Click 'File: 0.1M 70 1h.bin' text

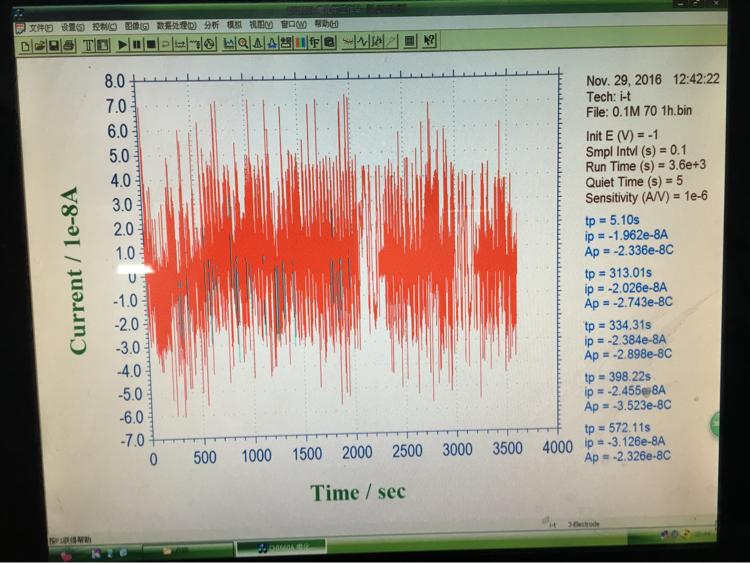(639, 111)
